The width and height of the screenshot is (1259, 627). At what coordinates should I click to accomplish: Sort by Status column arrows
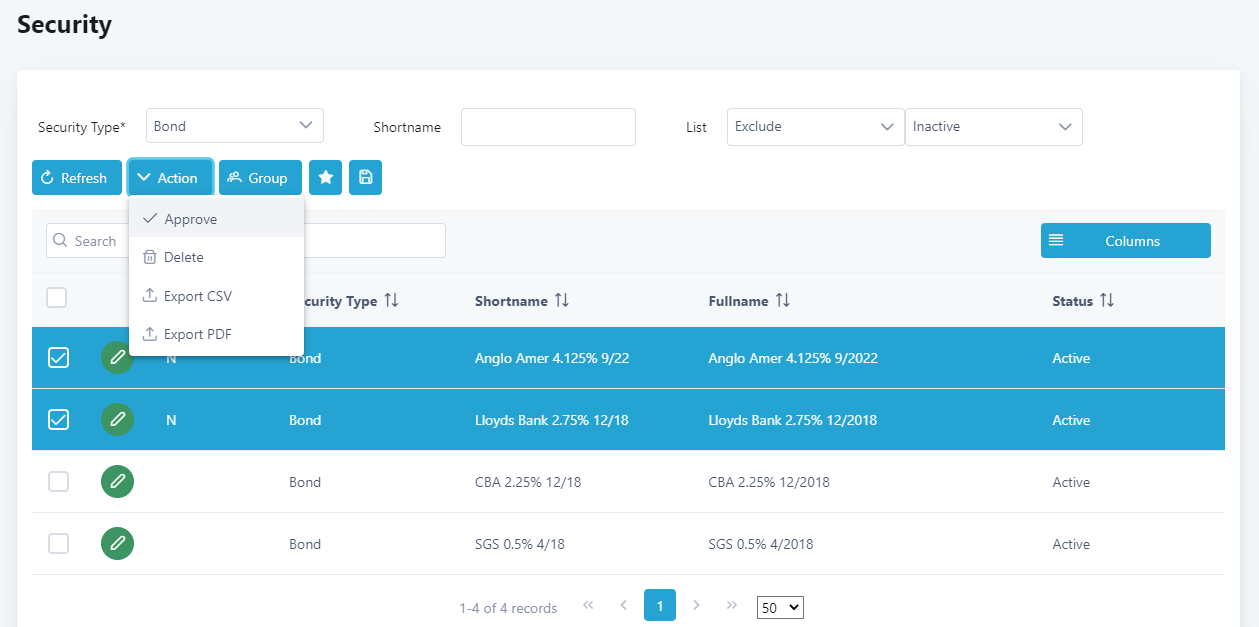click(x=1106, y=301)
